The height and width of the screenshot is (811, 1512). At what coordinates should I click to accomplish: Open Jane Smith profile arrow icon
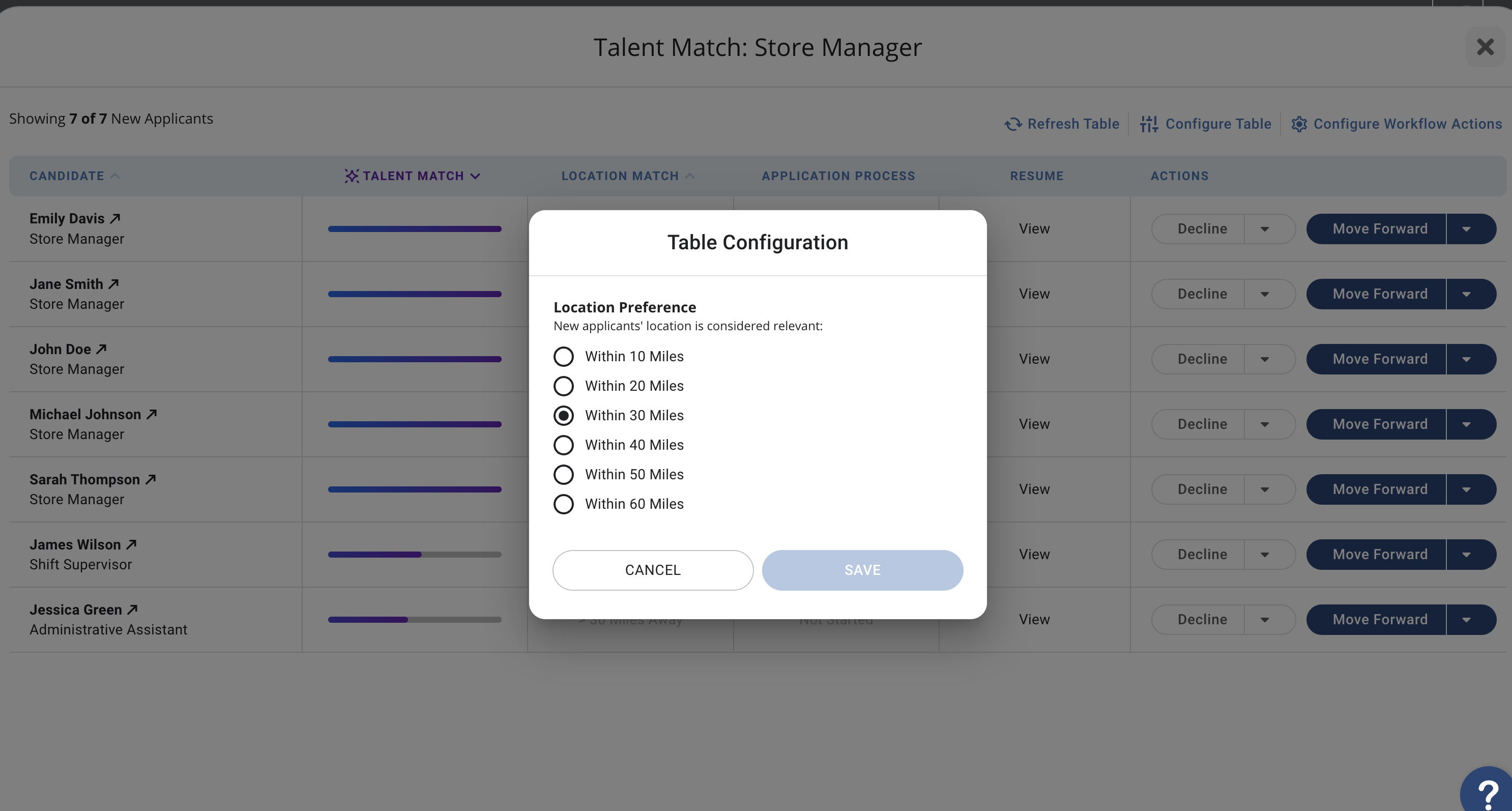click(114, 284)
